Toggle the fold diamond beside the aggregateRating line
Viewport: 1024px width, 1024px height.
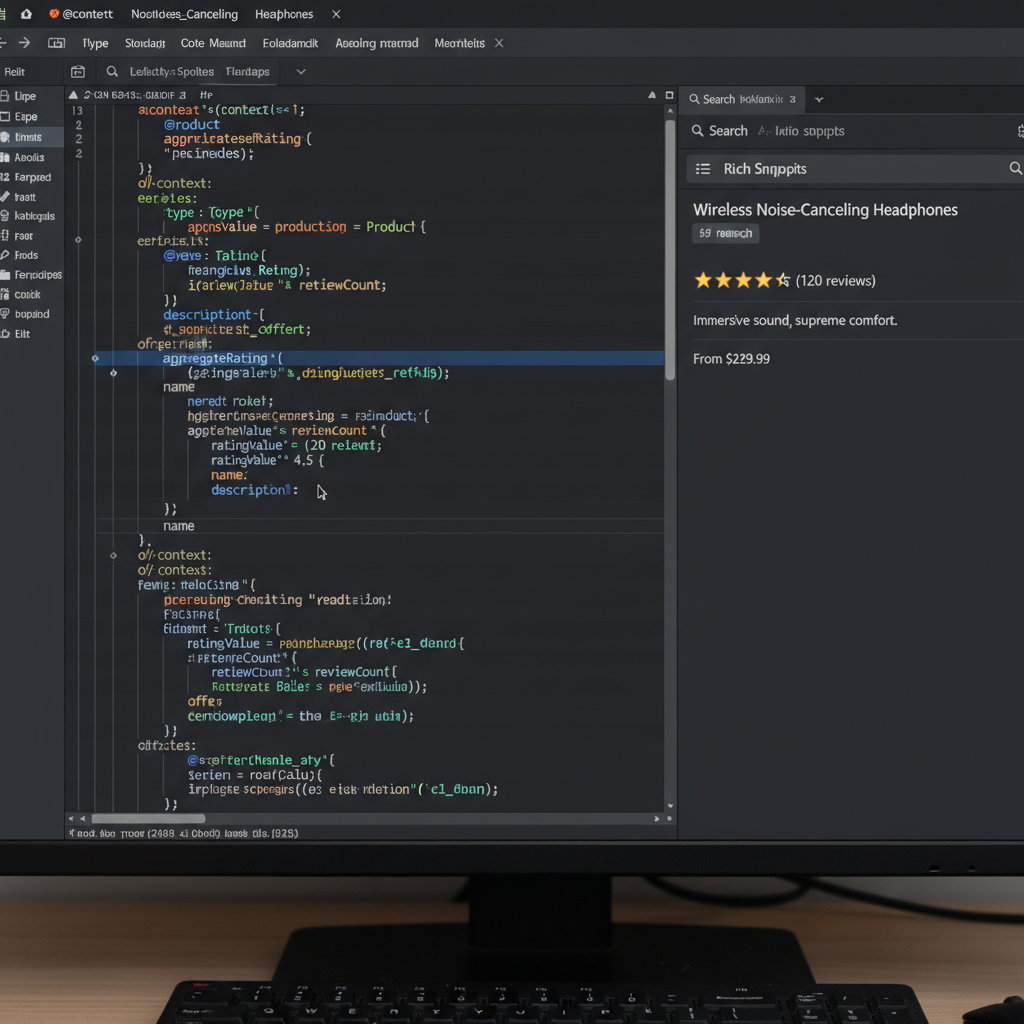click(95, 357)
